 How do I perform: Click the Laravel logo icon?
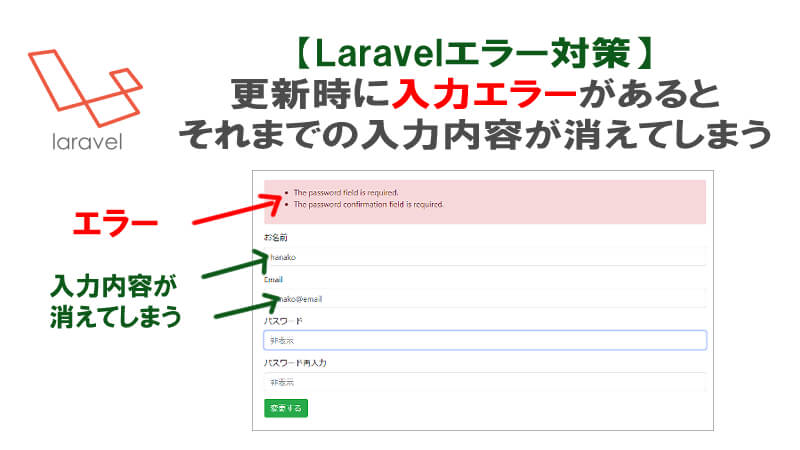[x=85, y=88]
